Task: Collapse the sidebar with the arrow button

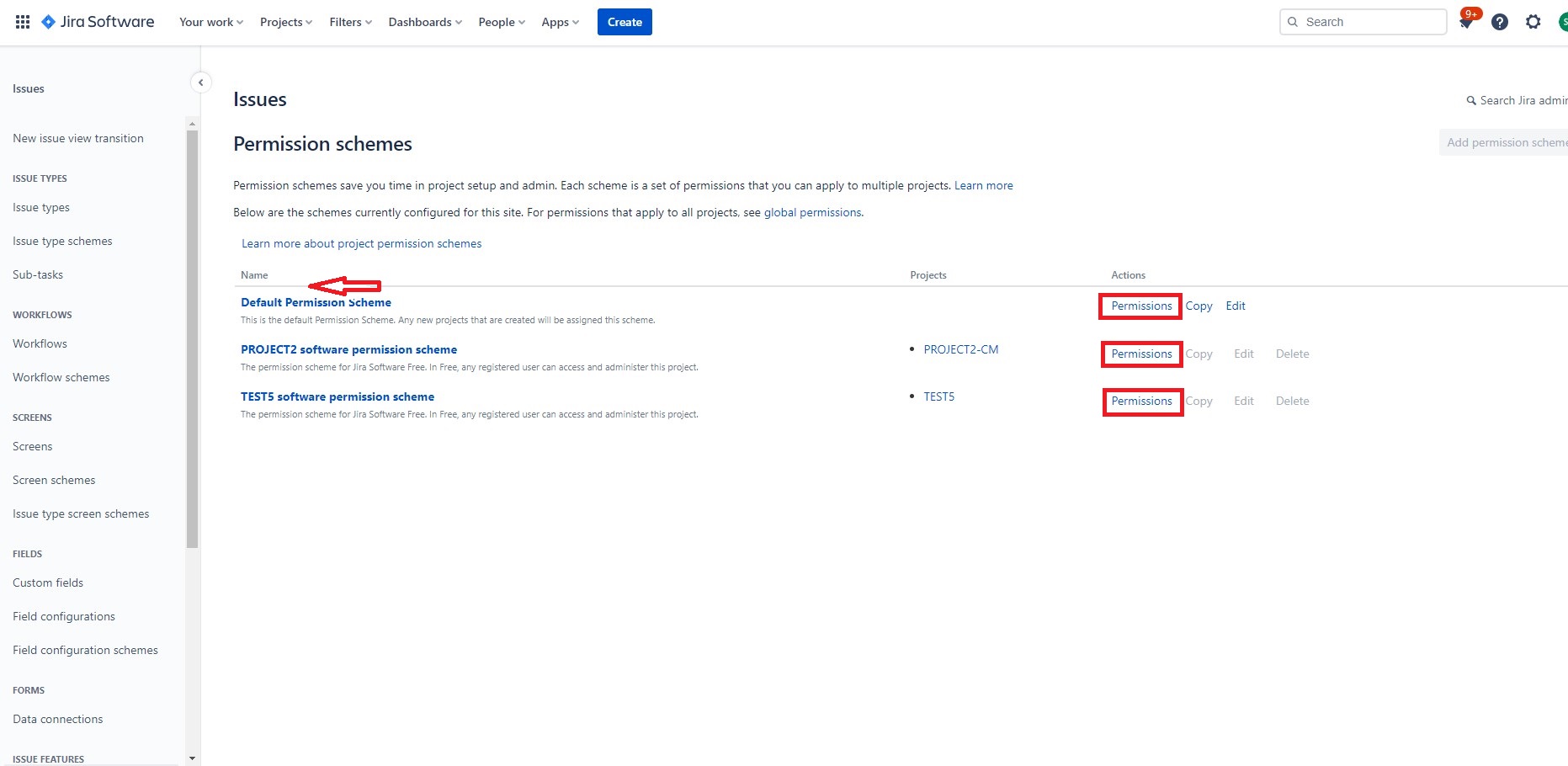Action: point(200,82)
